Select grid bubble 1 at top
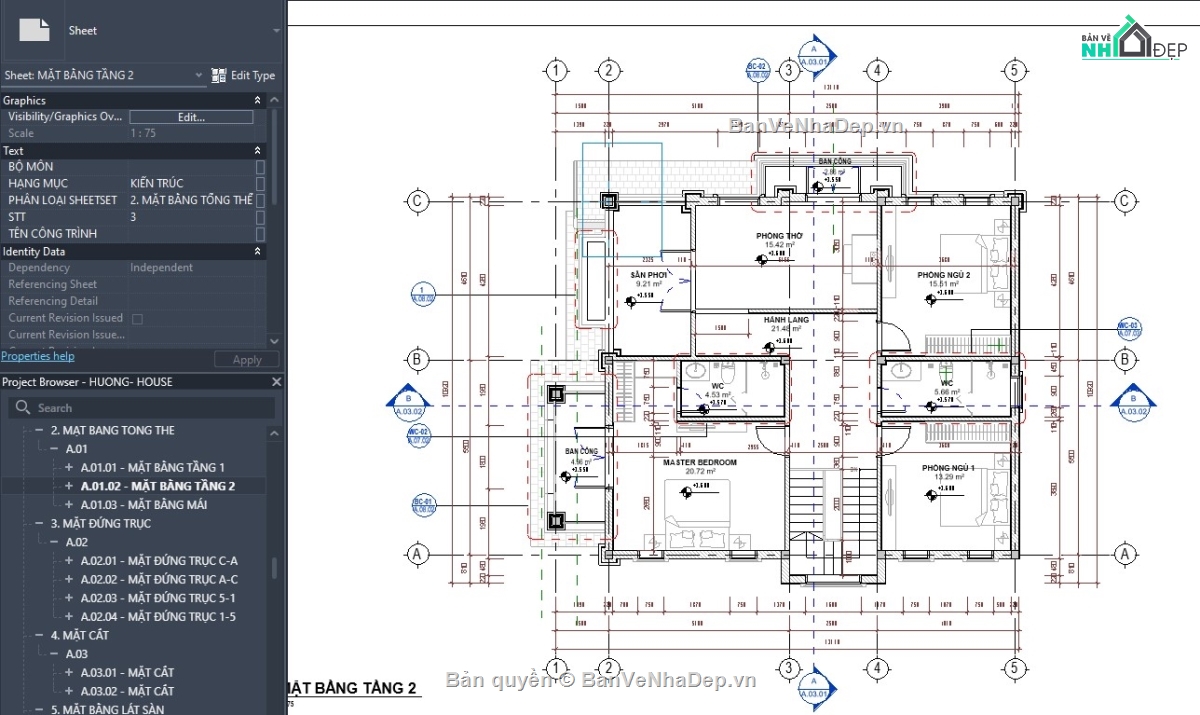The image size is (1200, 715). [x=556, y=70]
